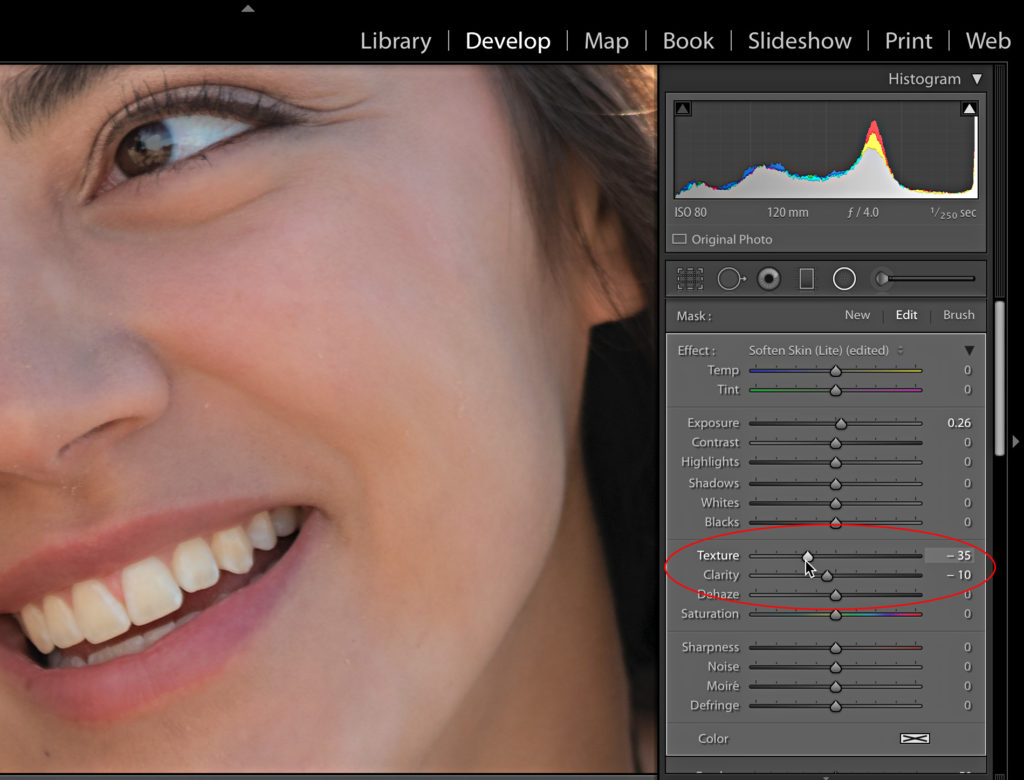Enable the Original Photo checkbox
Screen dimensions: 1024x780
pos(679,239)
